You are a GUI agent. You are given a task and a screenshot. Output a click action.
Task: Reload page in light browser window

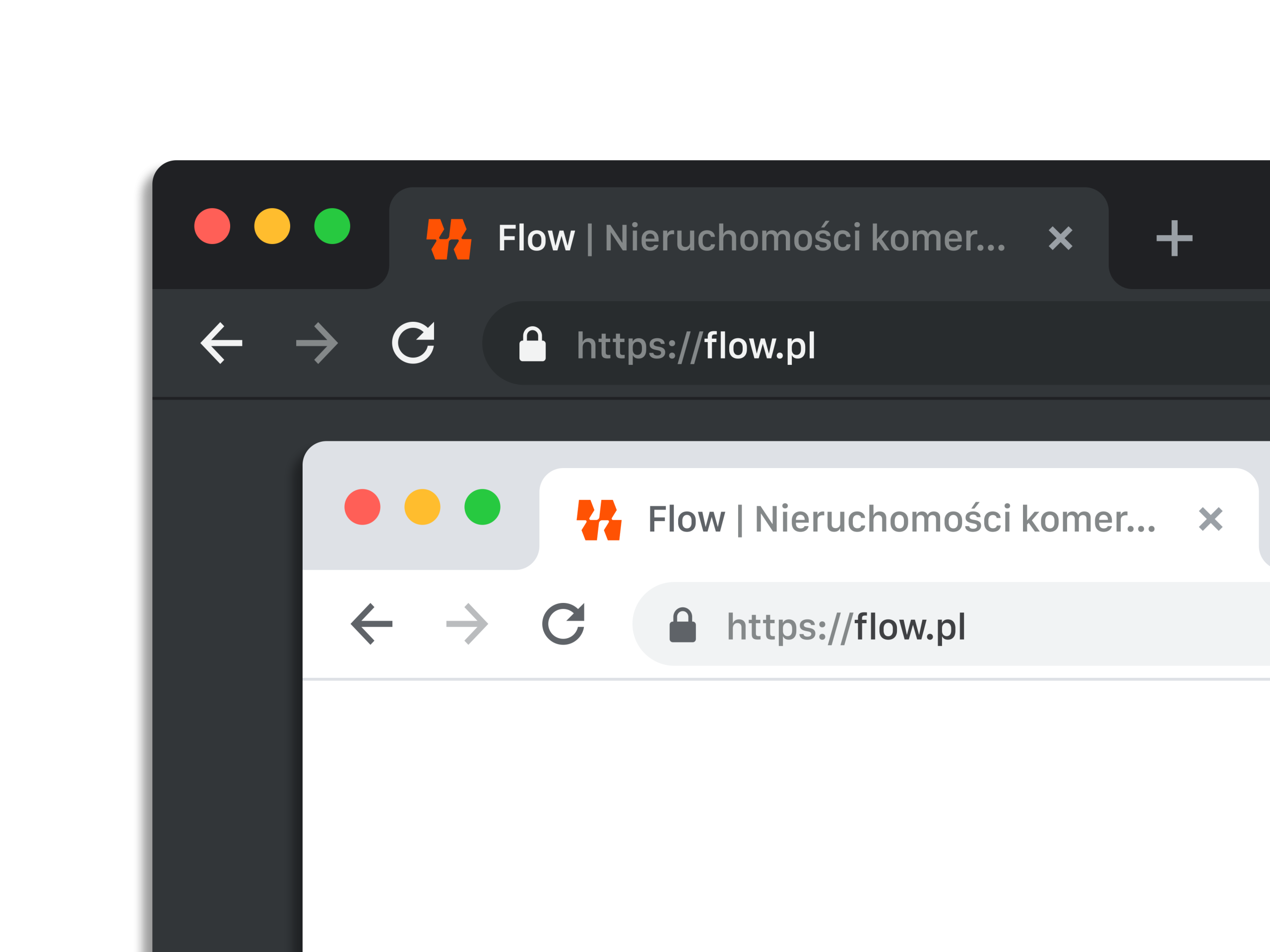563,624
